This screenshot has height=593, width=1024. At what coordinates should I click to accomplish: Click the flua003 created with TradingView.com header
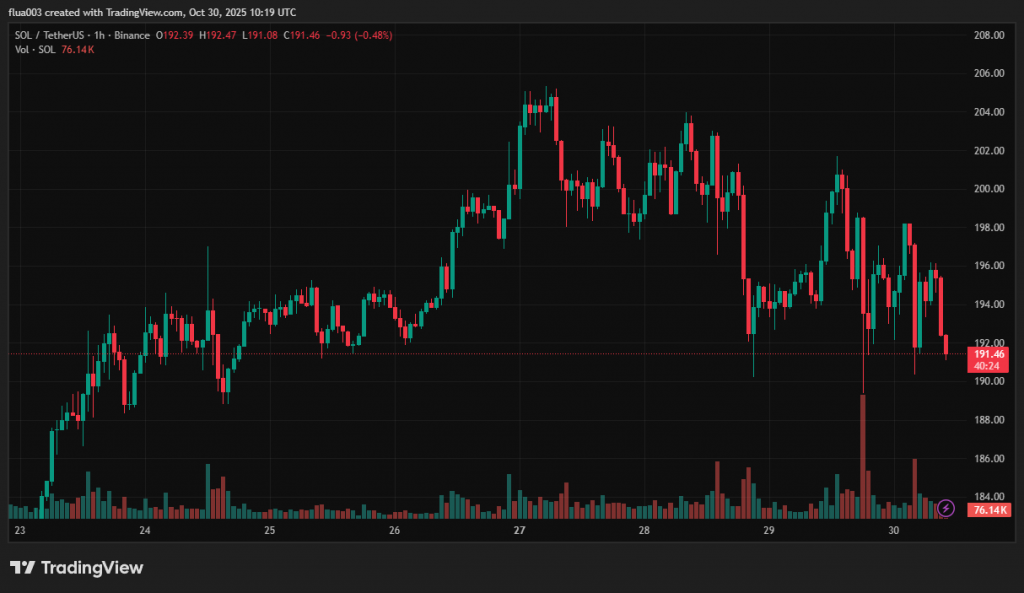tap(152, 12)
